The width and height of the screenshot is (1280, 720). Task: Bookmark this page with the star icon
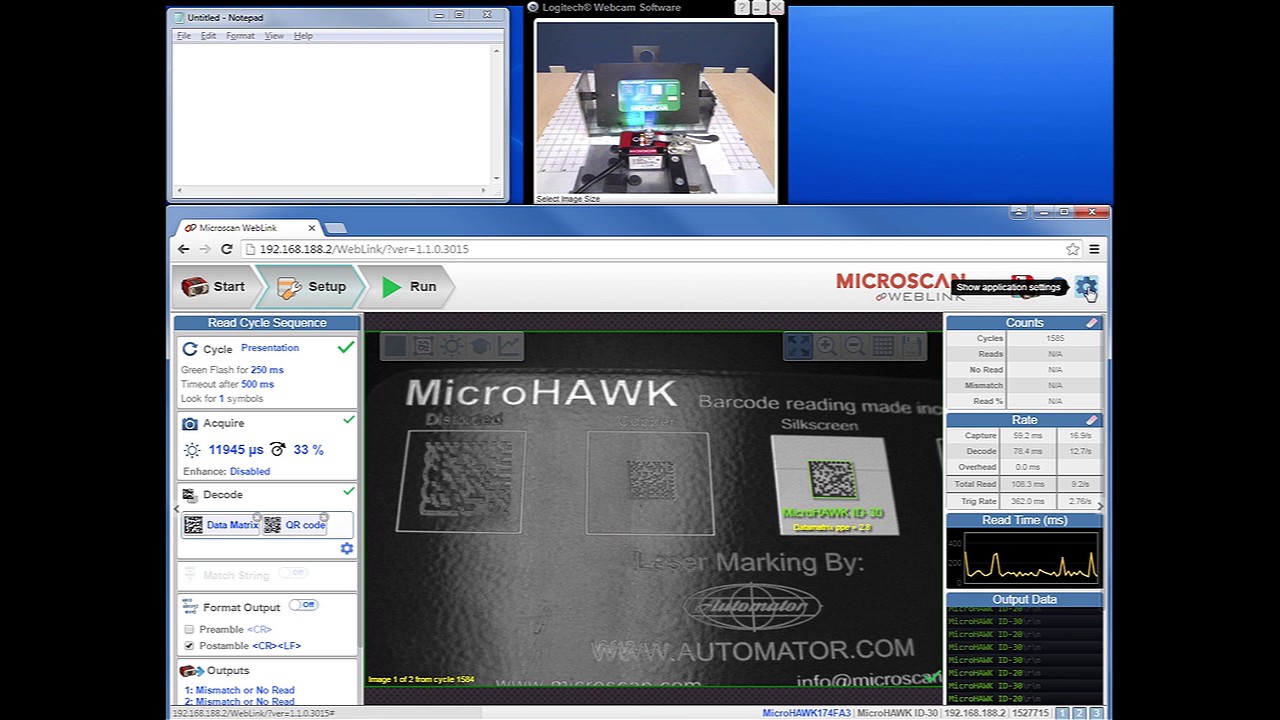1072,249
